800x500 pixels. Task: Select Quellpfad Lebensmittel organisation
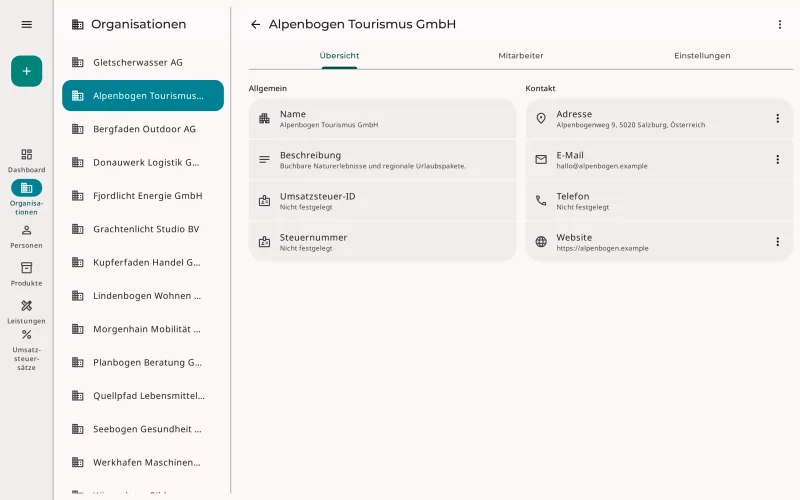(143, 395)
